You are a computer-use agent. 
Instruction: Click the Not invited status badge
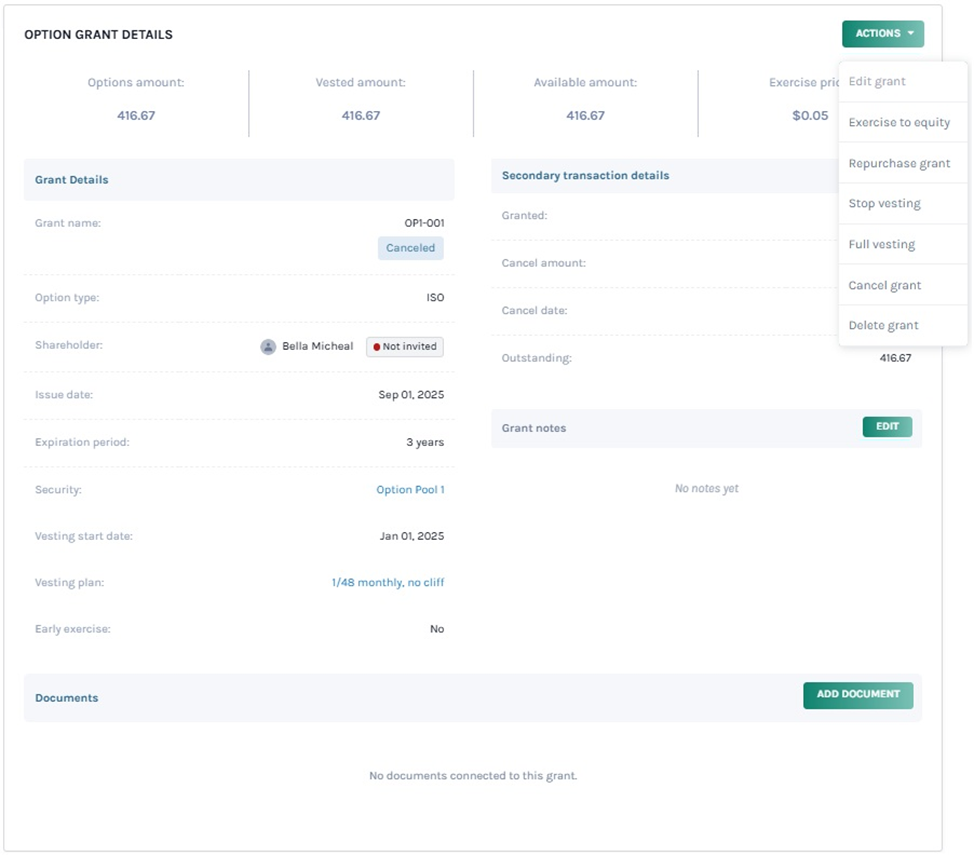click(x=405, y=347)
